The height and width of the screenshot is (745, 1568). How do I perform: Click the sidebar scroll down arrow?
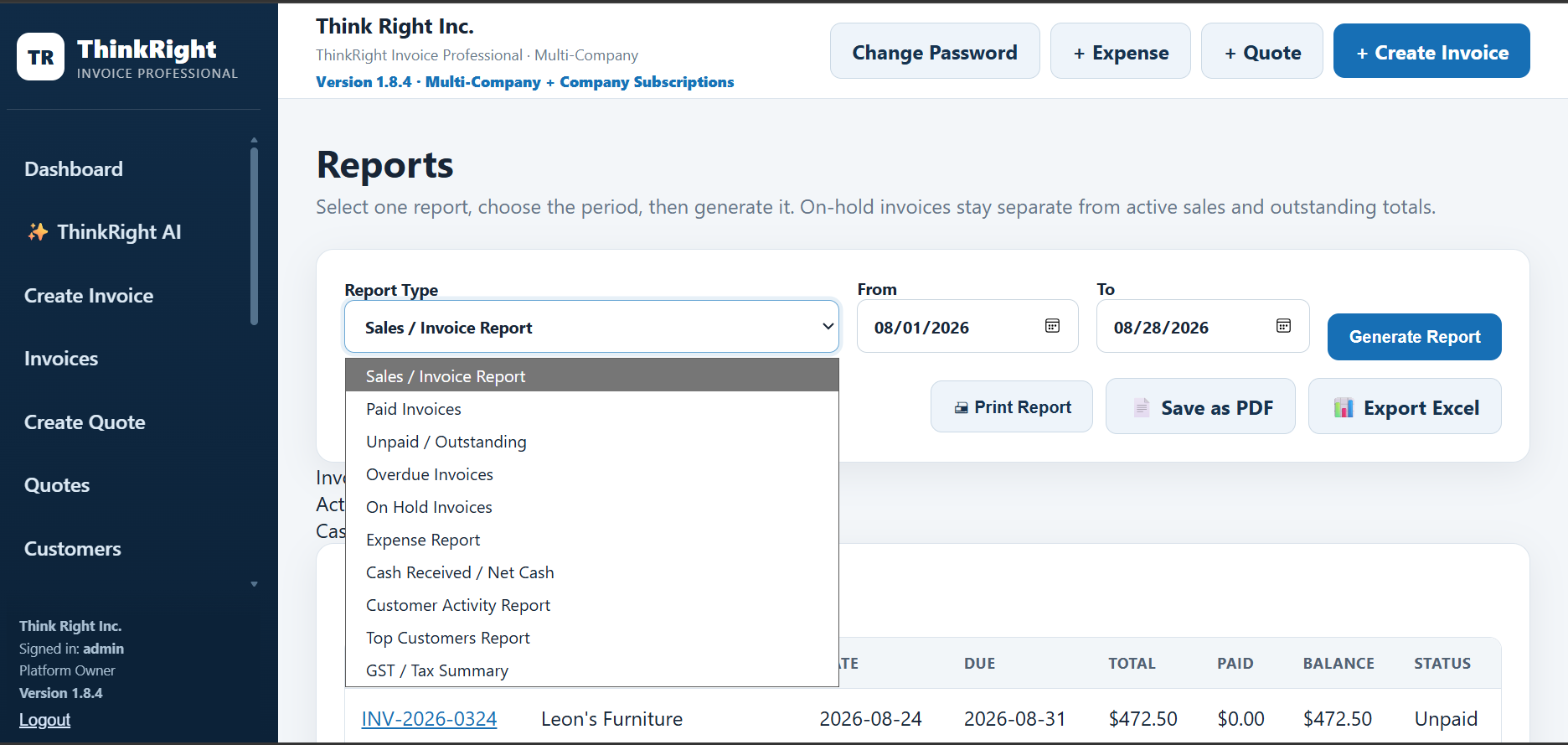254,584
